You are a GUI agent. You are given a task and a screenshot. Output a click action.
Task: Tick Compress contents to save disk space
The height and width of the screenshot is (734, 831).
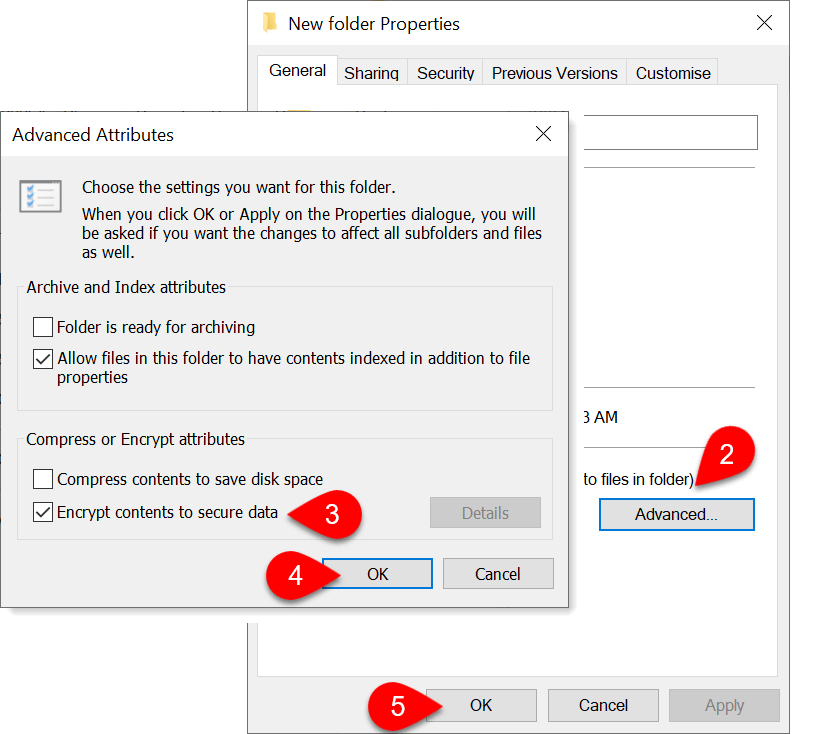tap(42, 479)
